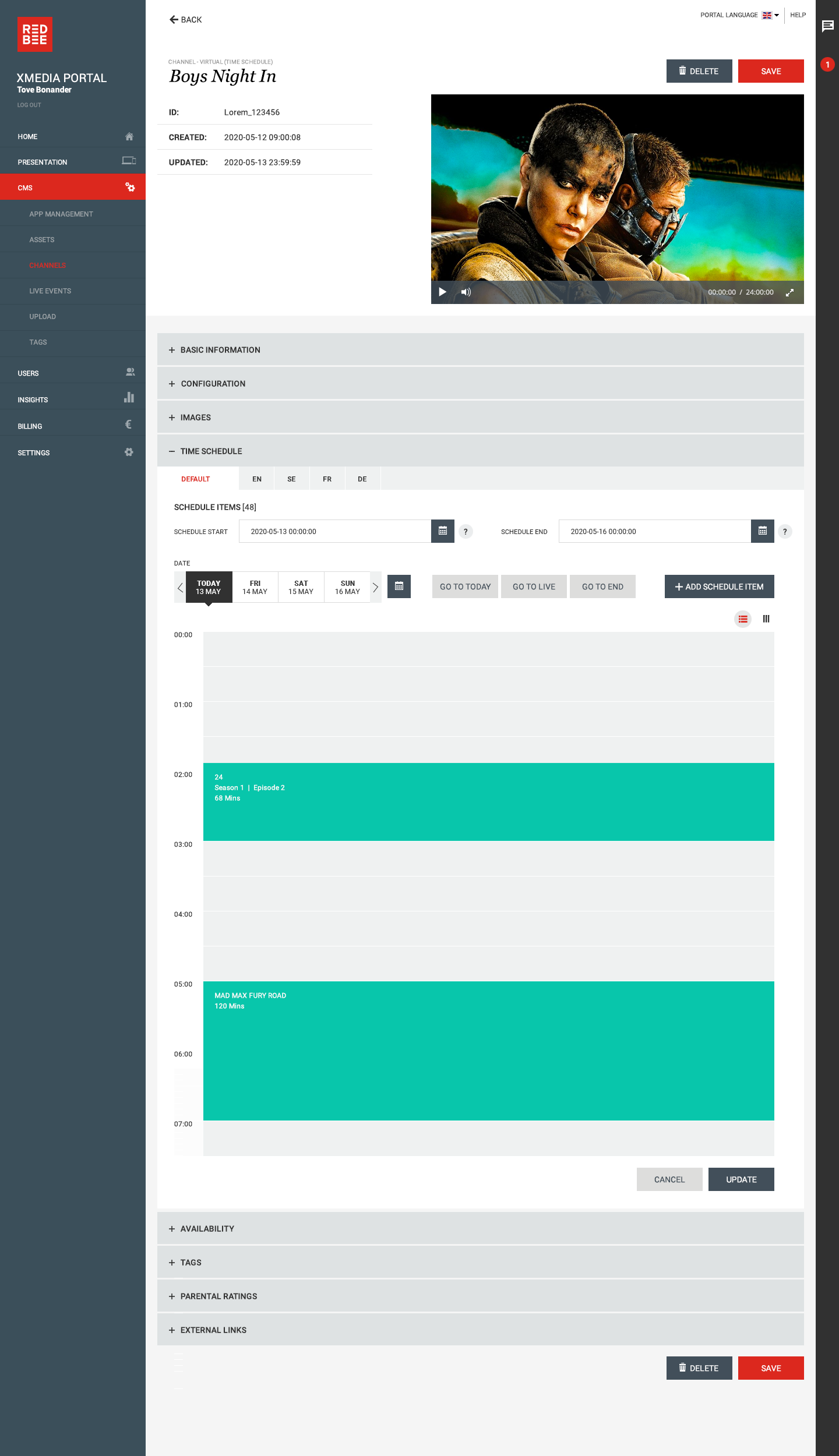Select the EN language tab
The image size is (839, 1456).
(x=257, y=479)
